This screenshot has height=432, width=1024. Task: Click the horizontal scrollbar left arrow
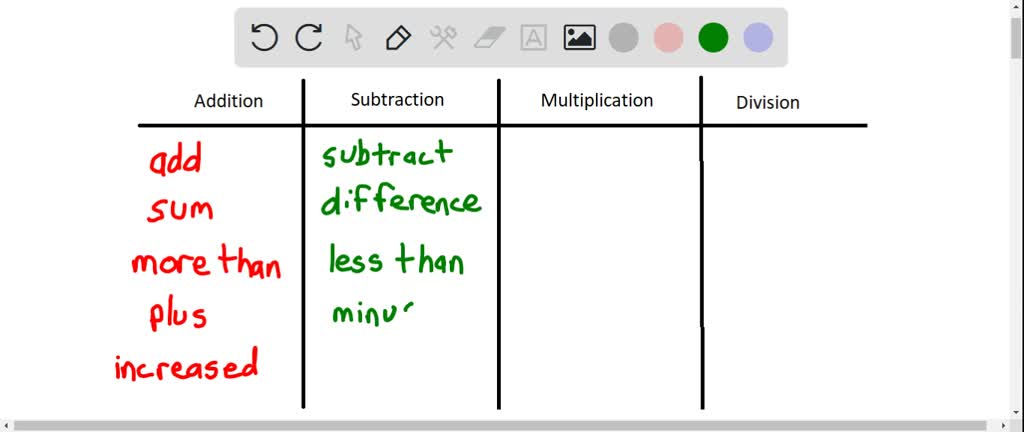click(8, 425)
